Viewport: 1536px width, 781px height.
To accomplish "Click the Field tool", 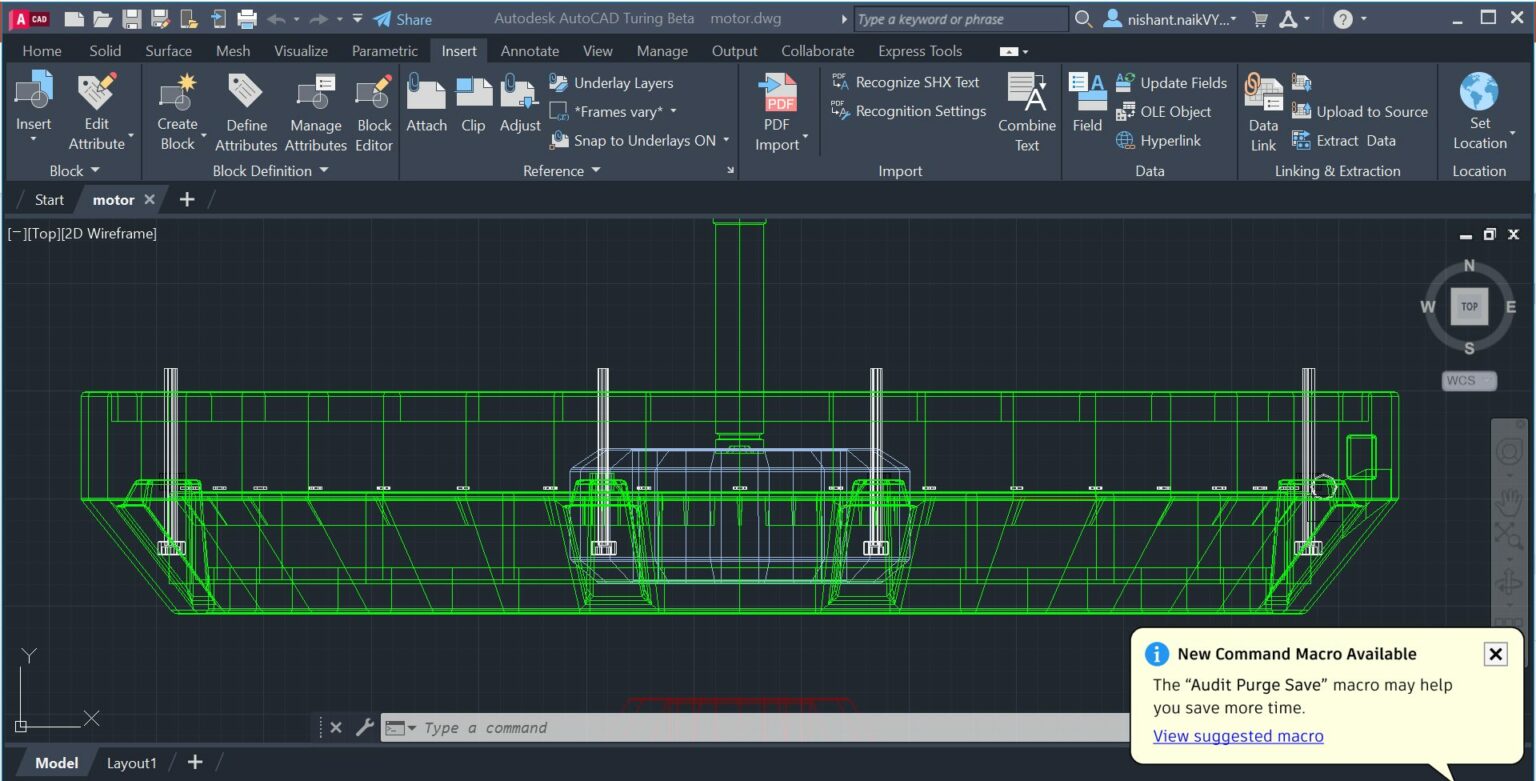I will 1087,103.
